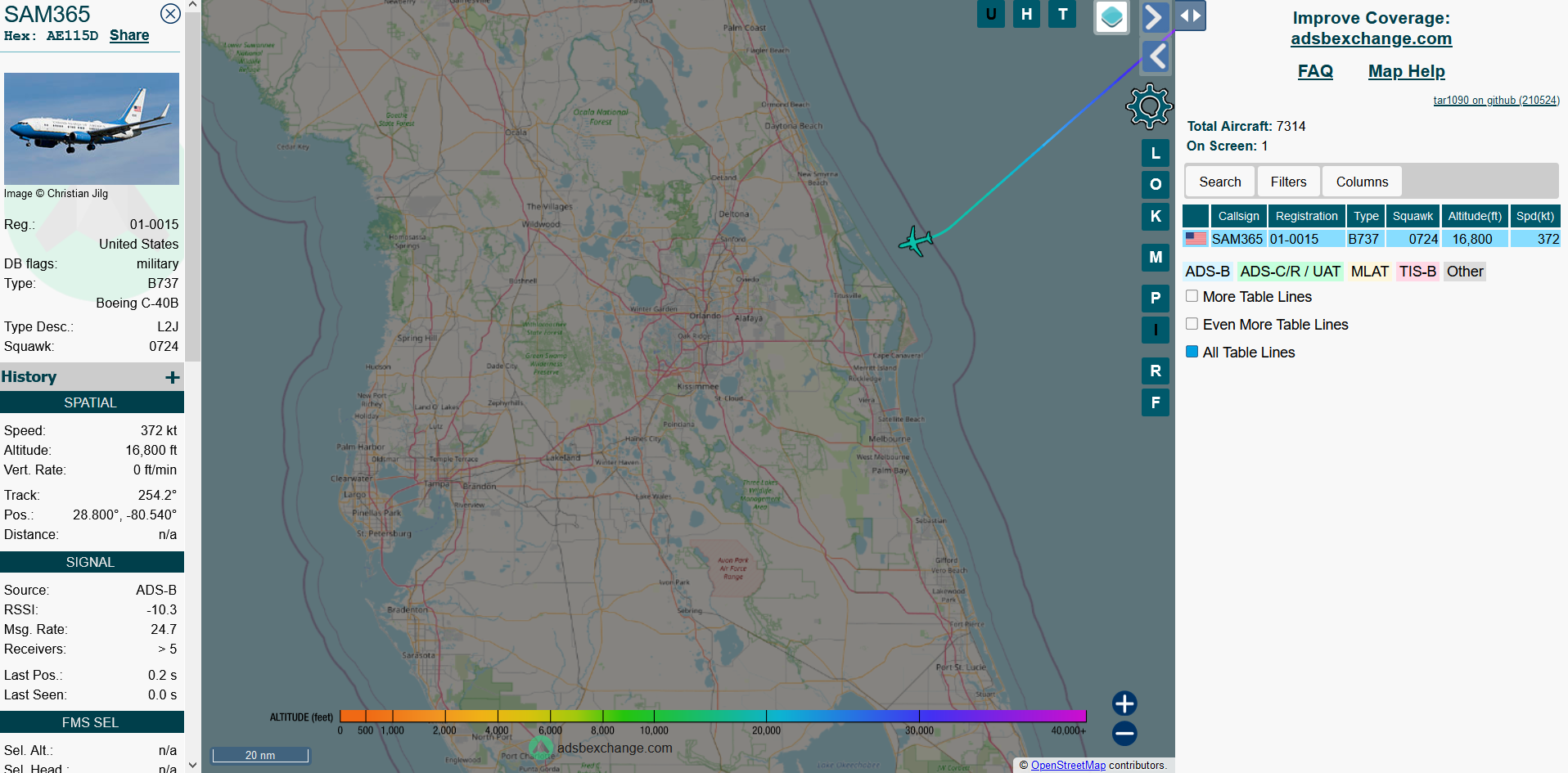Click the left arrow sidebar button
The height and width of the screenshot is (773, 1568).
click(1156, 56)
